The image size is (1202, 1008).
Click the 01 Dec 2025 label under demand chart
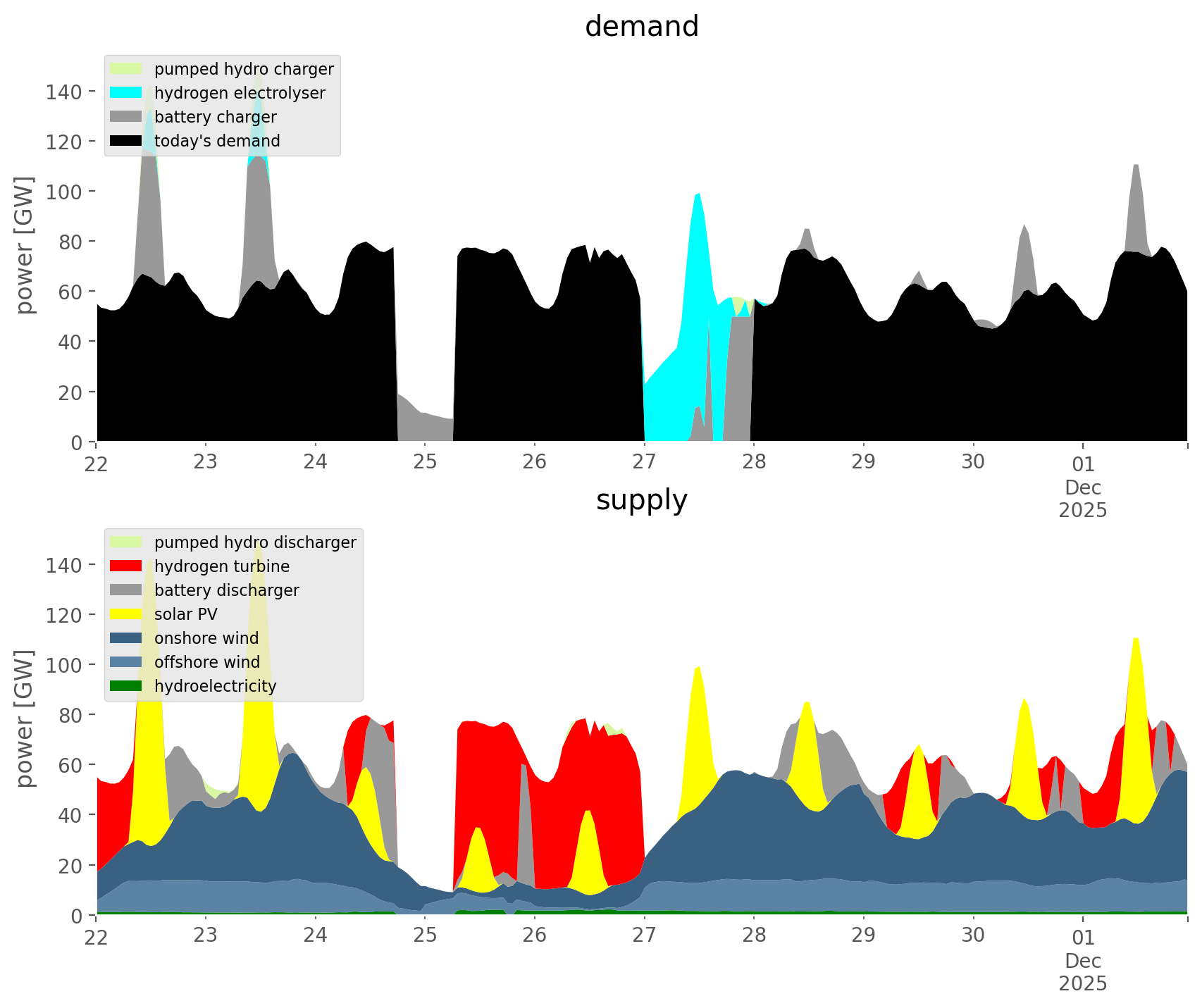click(1082, 487)
